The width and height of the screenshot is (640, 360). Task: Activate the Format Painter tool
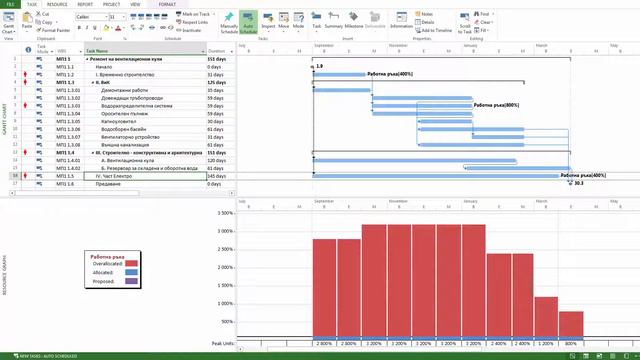click(53, 30)
